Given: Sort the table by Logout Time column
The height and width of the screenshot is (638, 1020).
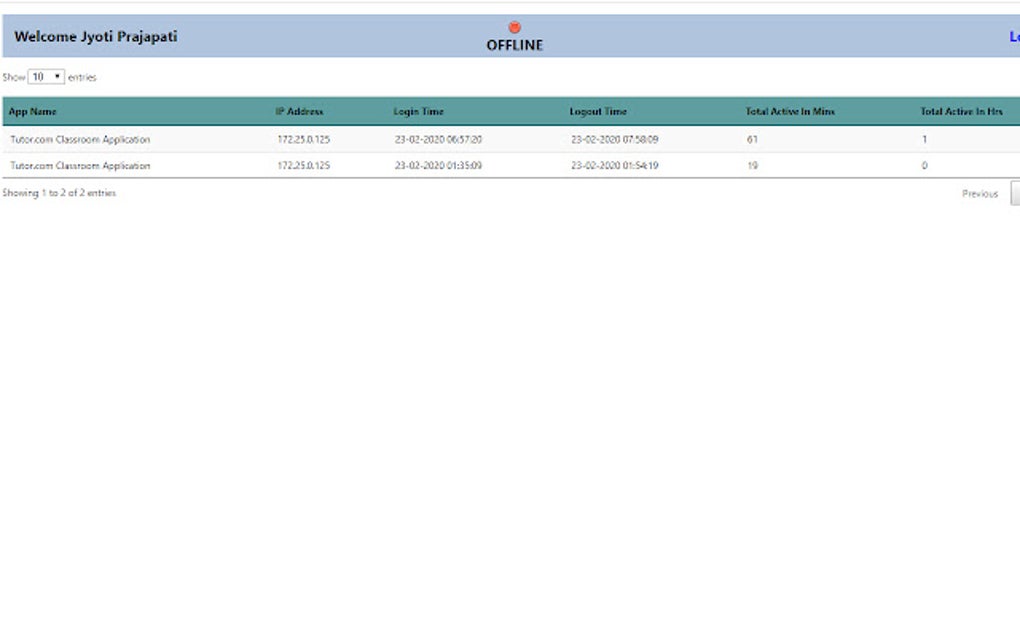Looking at the screenshot, I should point(603,111).
